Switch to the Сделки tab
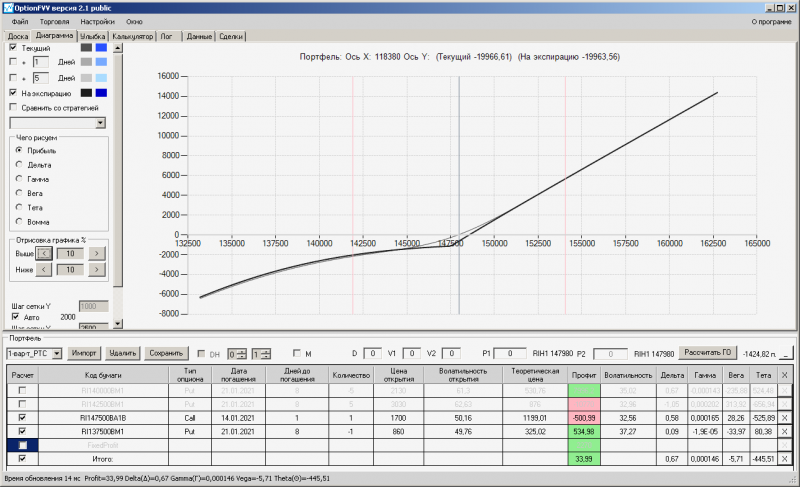This screenshot has height=487, width=800. pyautogui.click(x=231, y=36)
